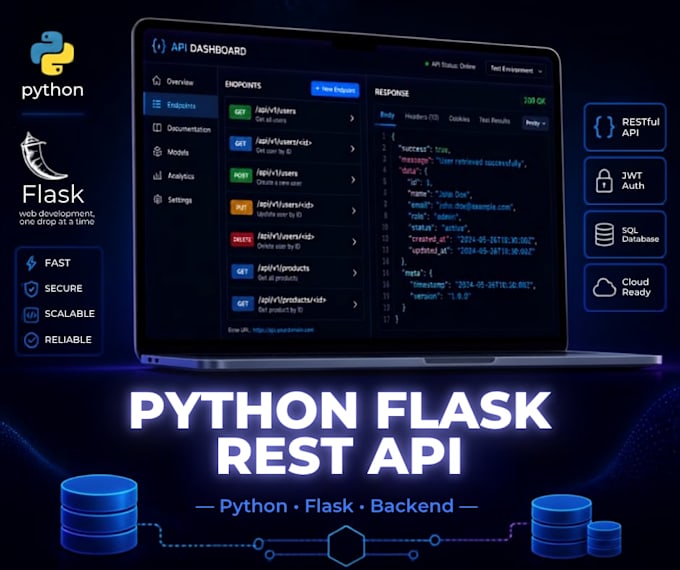The width and height of the screenshot is (680, 570).
Task: Expand the Get product by ID chevron
Action: (x=355, y=305)
